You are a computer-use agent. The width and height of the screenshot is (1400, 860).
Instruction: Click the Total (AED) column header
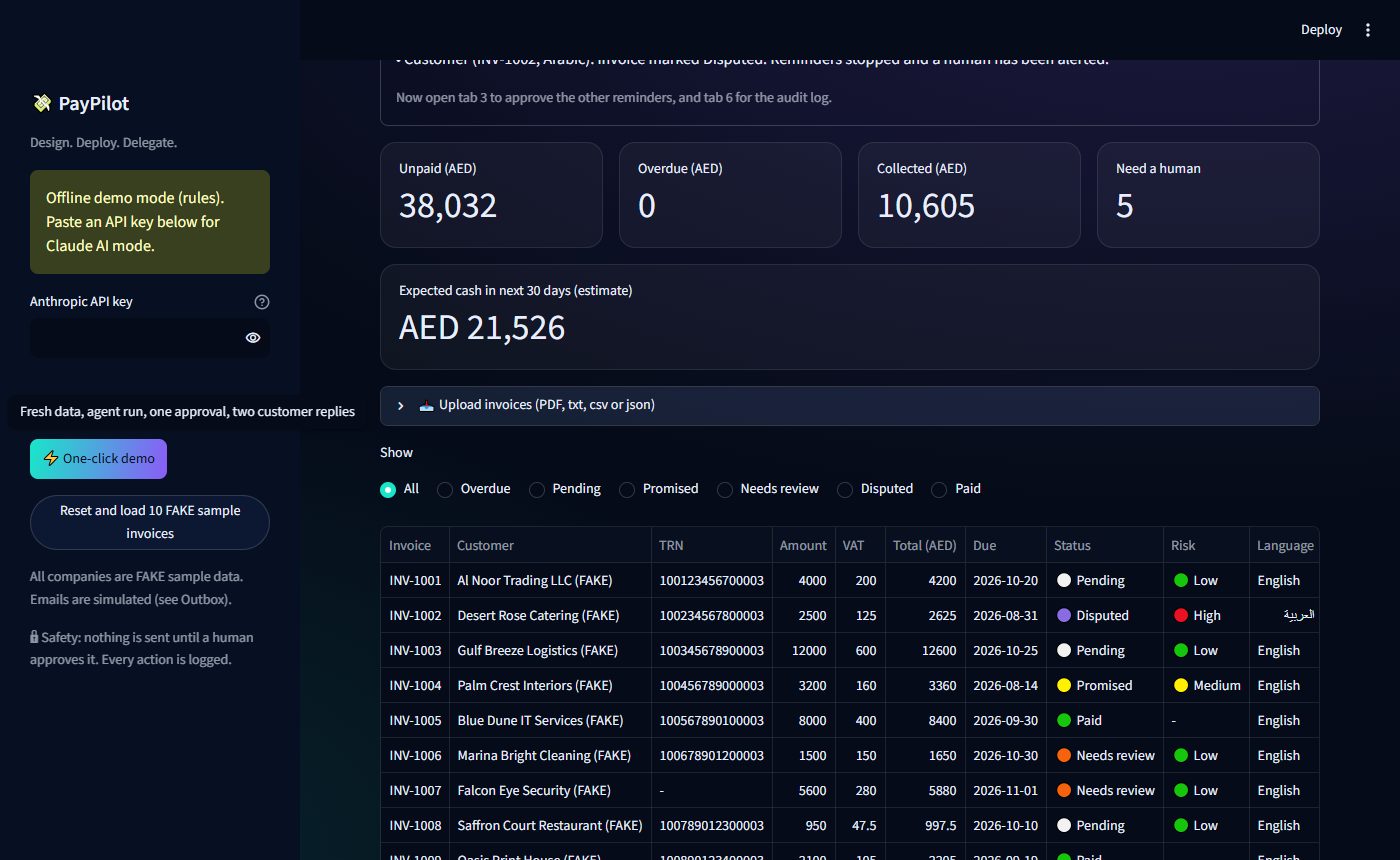coord(925,545)
